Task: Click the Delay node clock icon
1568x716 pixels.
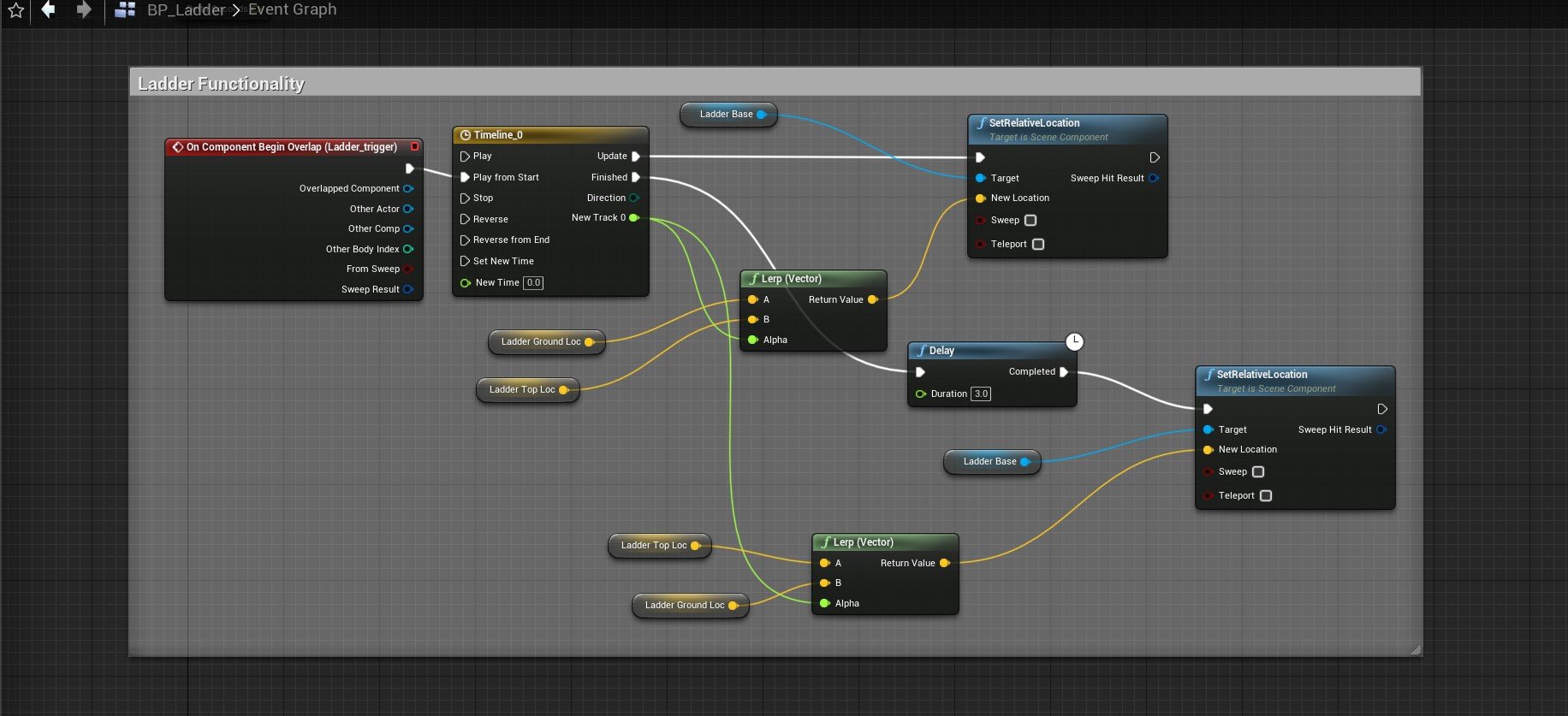Action: click(1074, 341)
